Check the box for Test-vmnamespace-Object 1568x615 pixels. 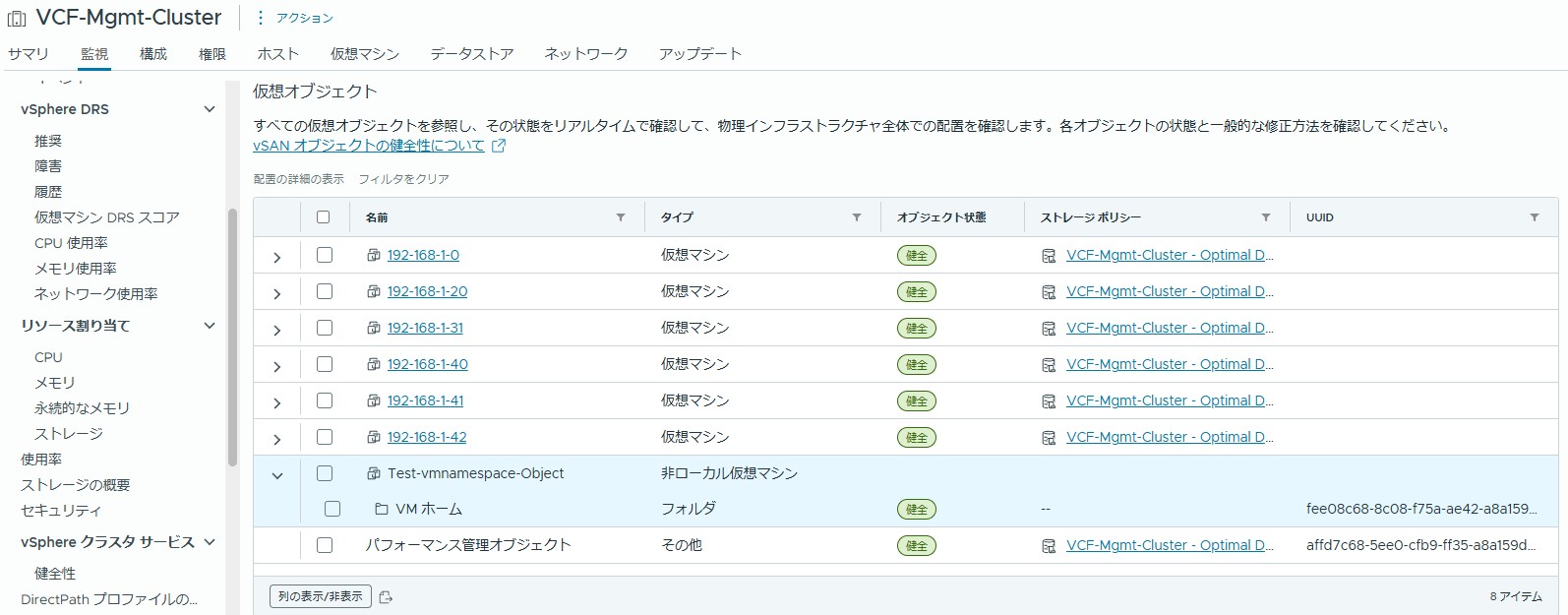(x=325, y=473)
